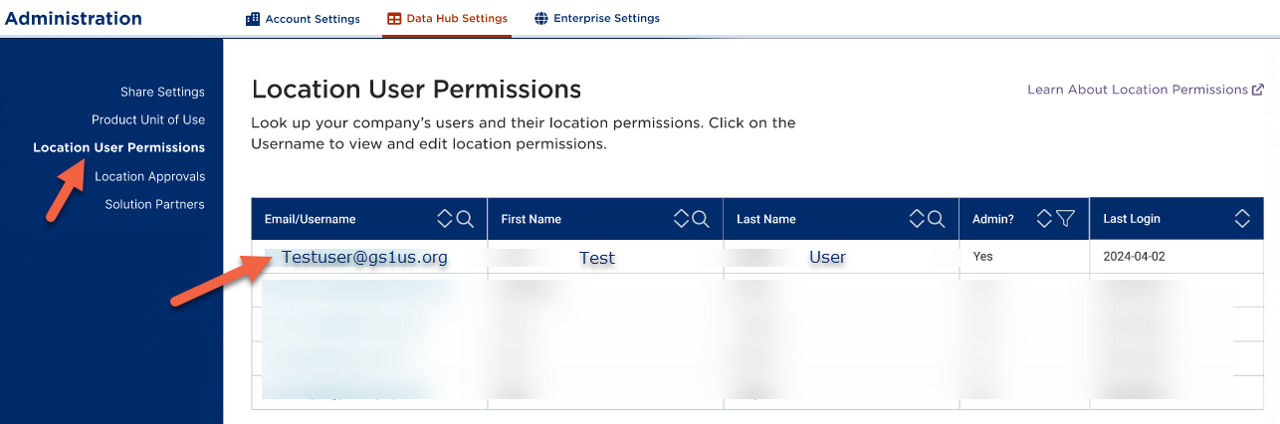
Task: Click the Last Name search magnifier icon
Action: point(937,219)
